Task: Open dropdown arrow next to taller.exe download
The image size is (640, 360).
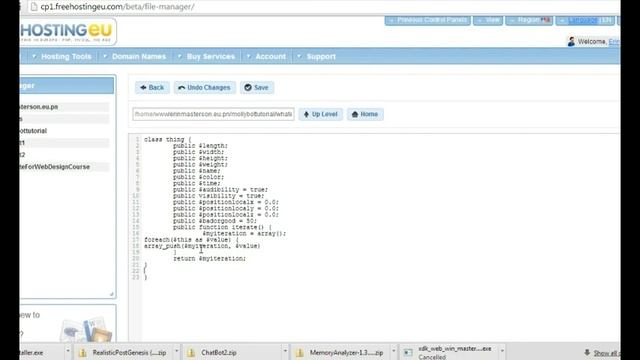Action: 68,351
